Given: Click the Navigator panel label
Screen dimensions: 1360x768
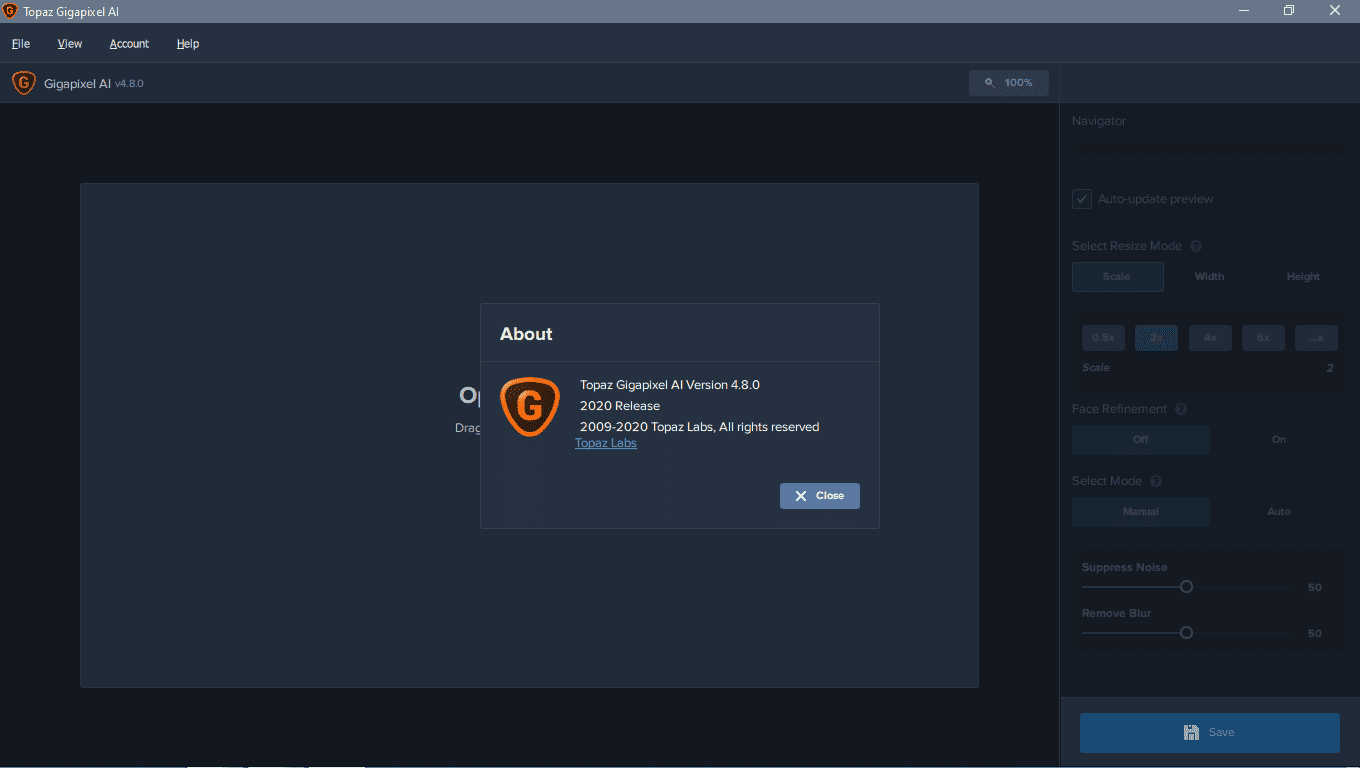Looking at the screenshot, I should (x=1099, y=121).
